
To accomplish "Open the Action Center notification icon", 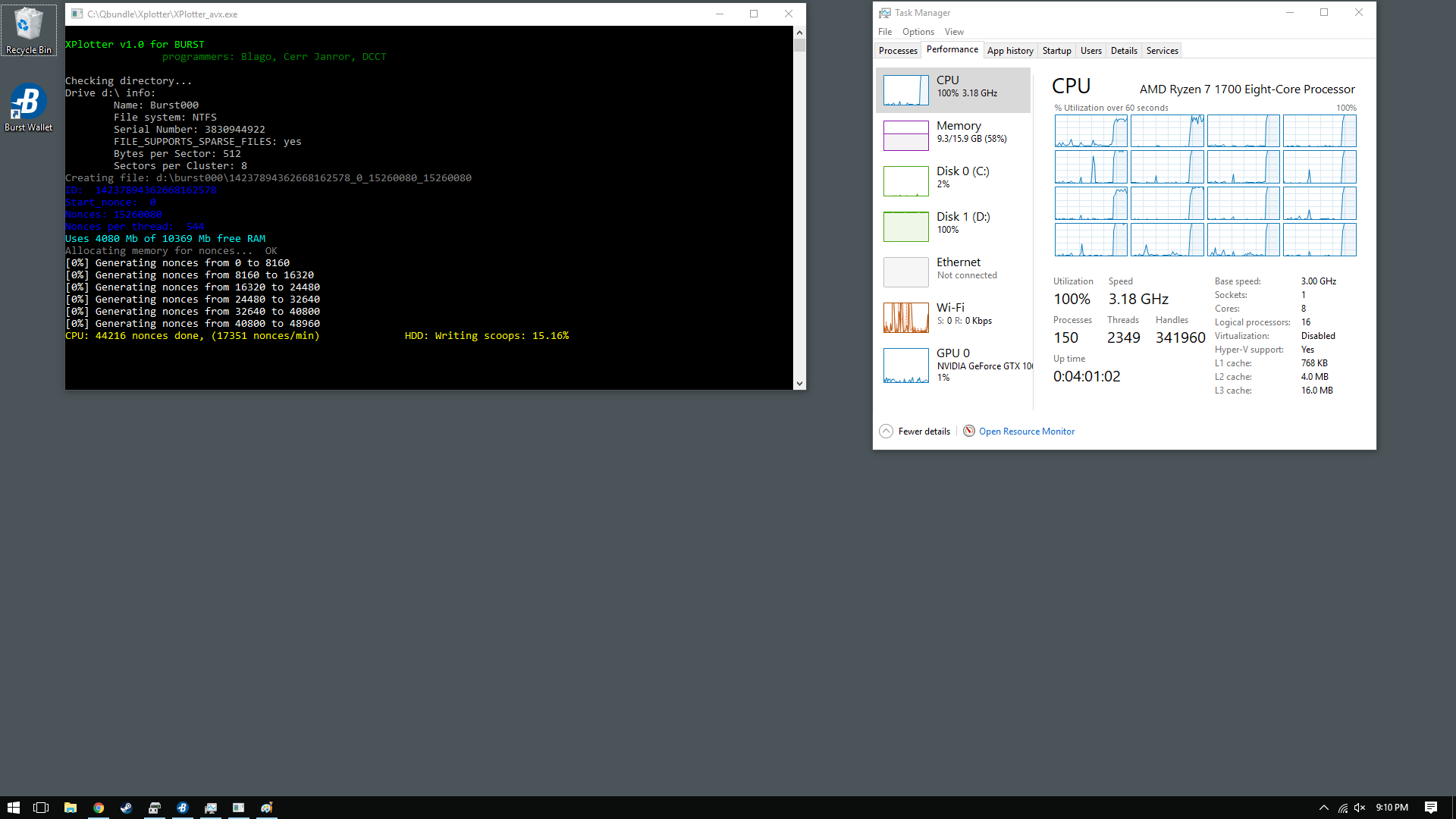I will click(x=1430, y=808).
